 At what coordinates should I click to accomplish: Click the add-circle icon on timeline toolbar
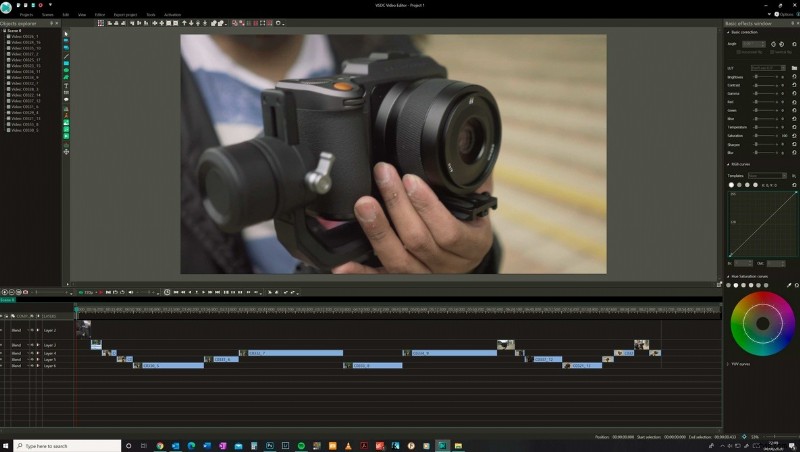[x=5, y=292]
